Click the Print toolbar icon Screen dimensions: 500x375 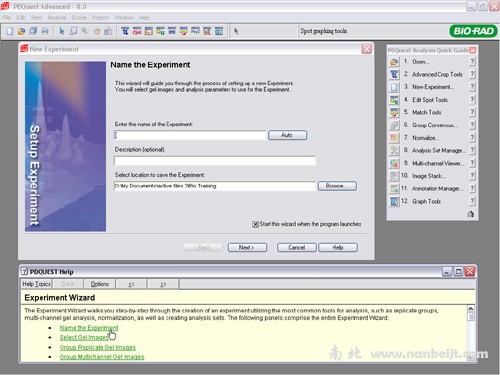45,31
